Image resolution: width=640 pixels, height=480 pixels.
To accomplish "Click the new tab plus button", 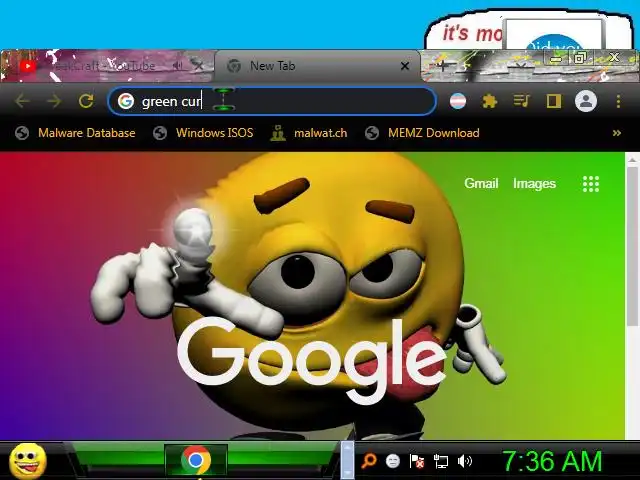I will pyautogui.click(x=443, y=65).
